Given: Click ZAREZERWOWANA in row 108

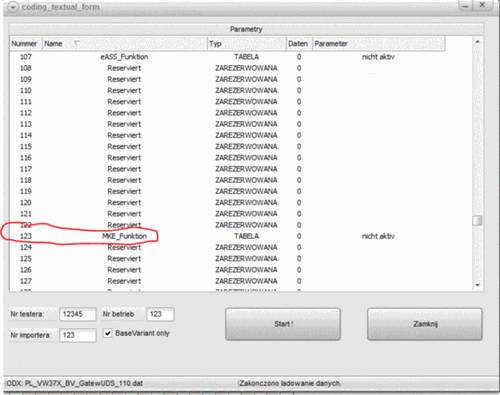Looking at the screenshot, I should click(246, 68).
